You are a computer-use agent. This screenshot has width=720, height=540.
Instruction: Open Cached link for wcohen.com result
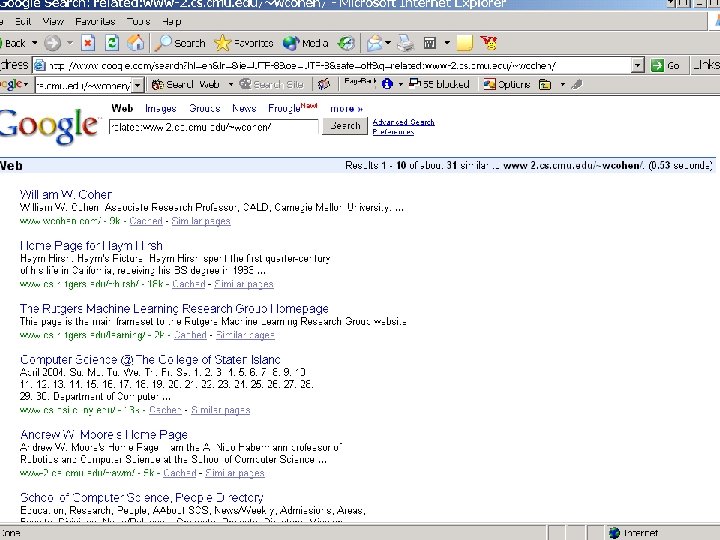[x=146, y=221]
